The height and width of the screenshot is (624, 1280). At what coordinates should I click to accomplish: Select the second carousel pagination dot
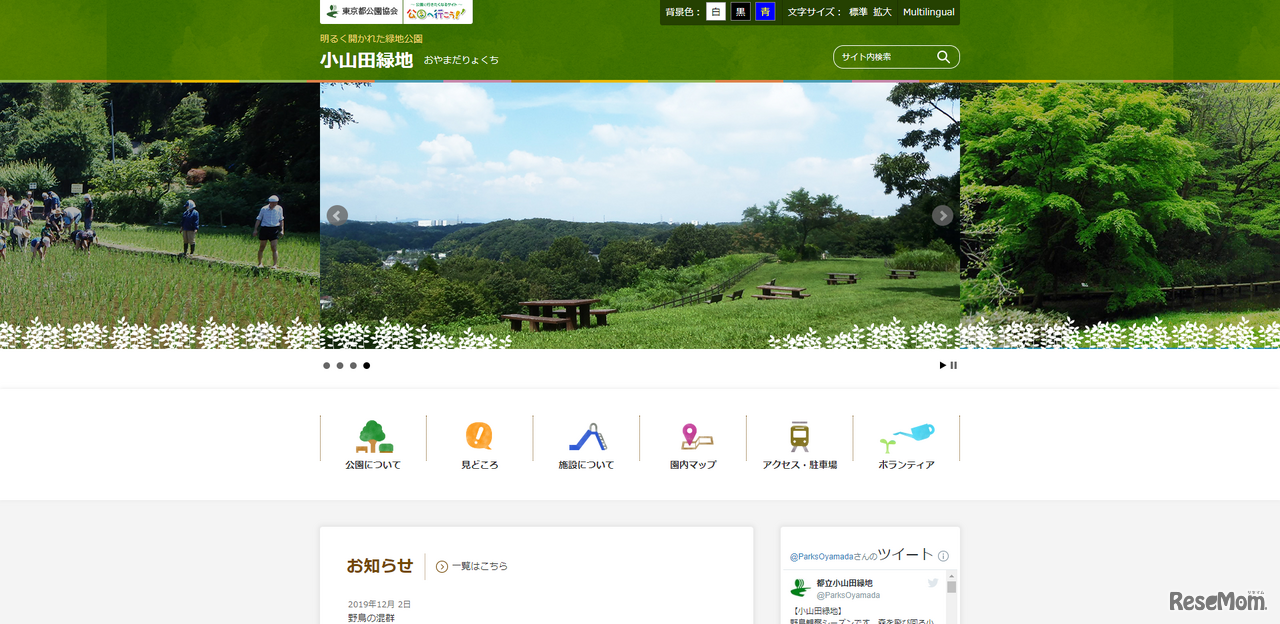(x=339, y=365)
